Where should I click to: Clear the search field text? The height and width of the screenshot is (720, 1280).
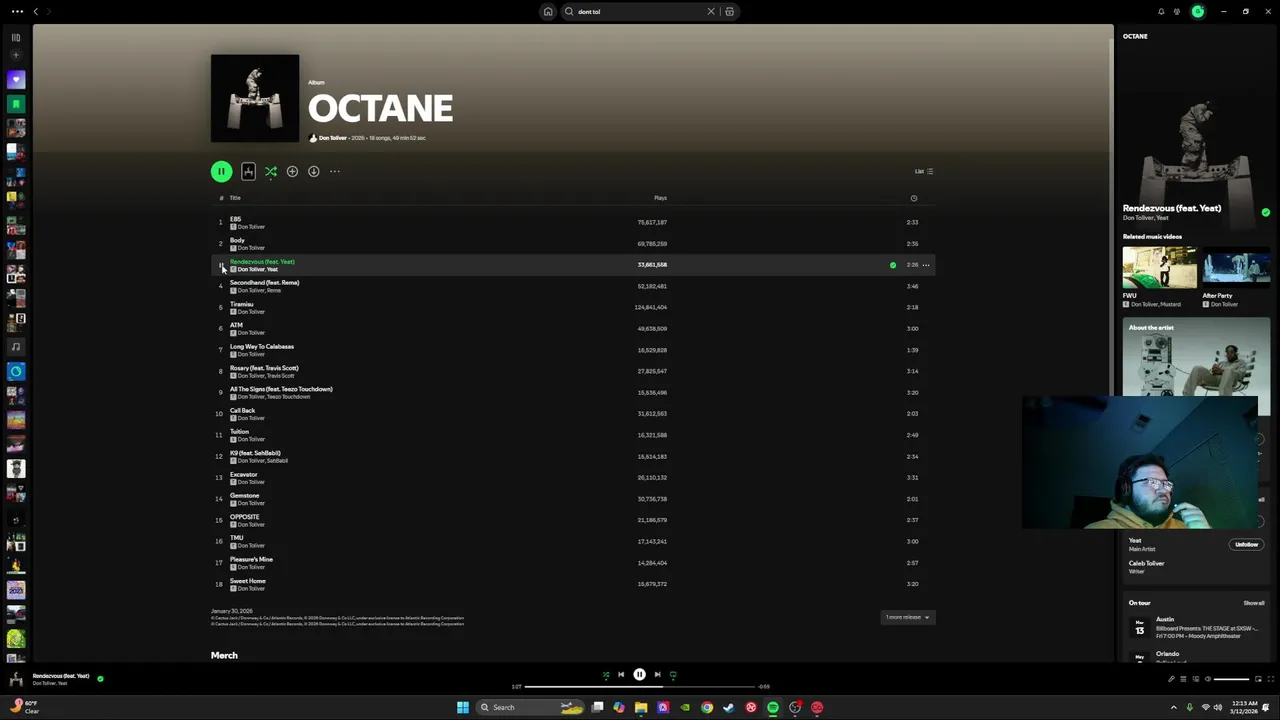(711, 12)
